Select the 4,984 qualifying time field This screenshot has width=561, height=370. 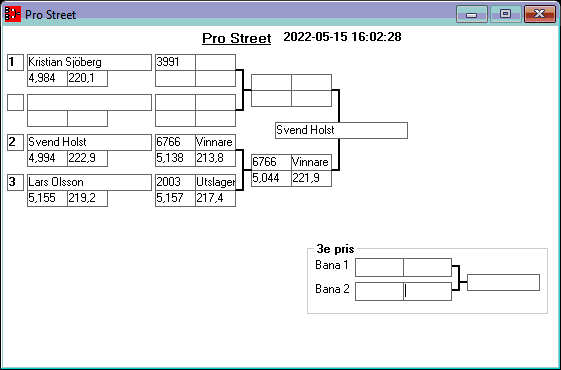47,78
